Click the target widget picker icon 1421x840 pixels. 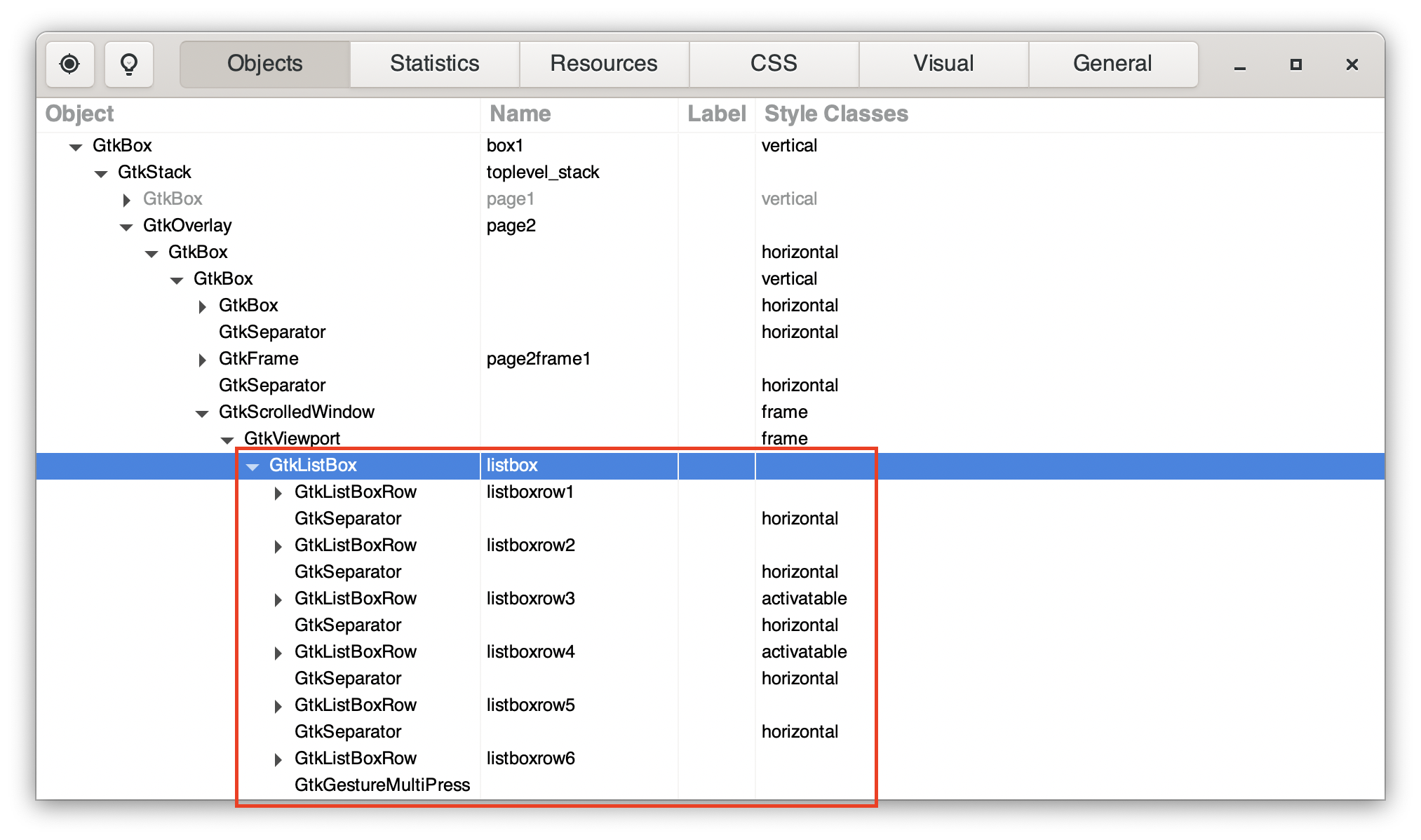coord(69,65)
